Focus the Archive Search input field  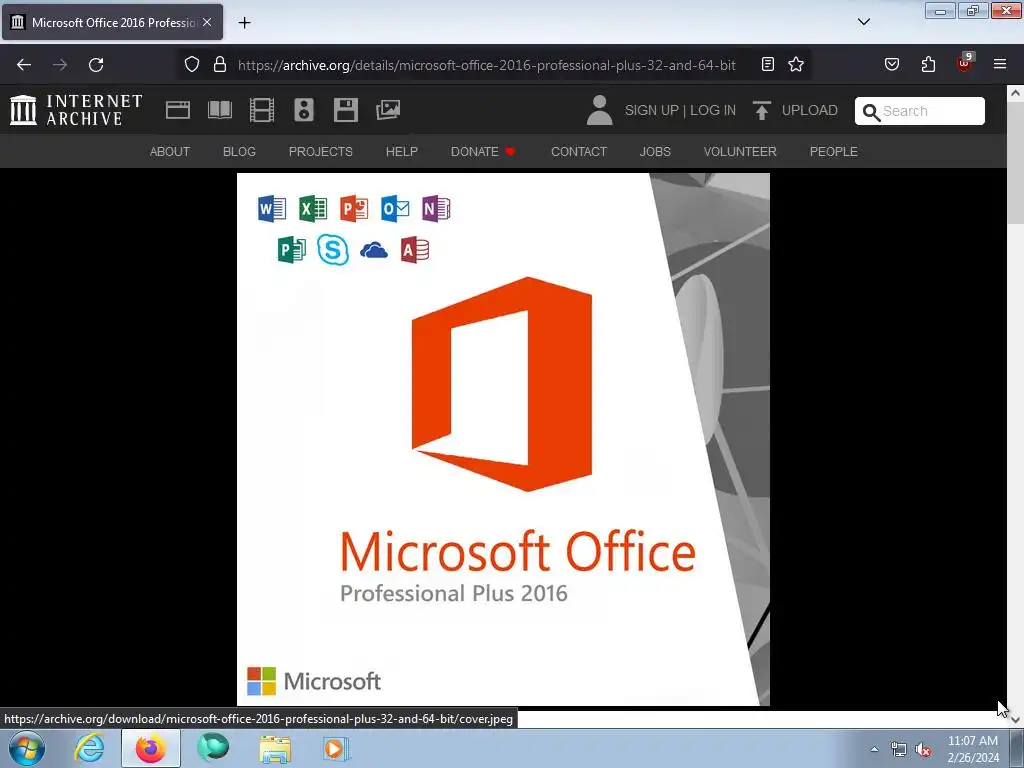point(920,111)
